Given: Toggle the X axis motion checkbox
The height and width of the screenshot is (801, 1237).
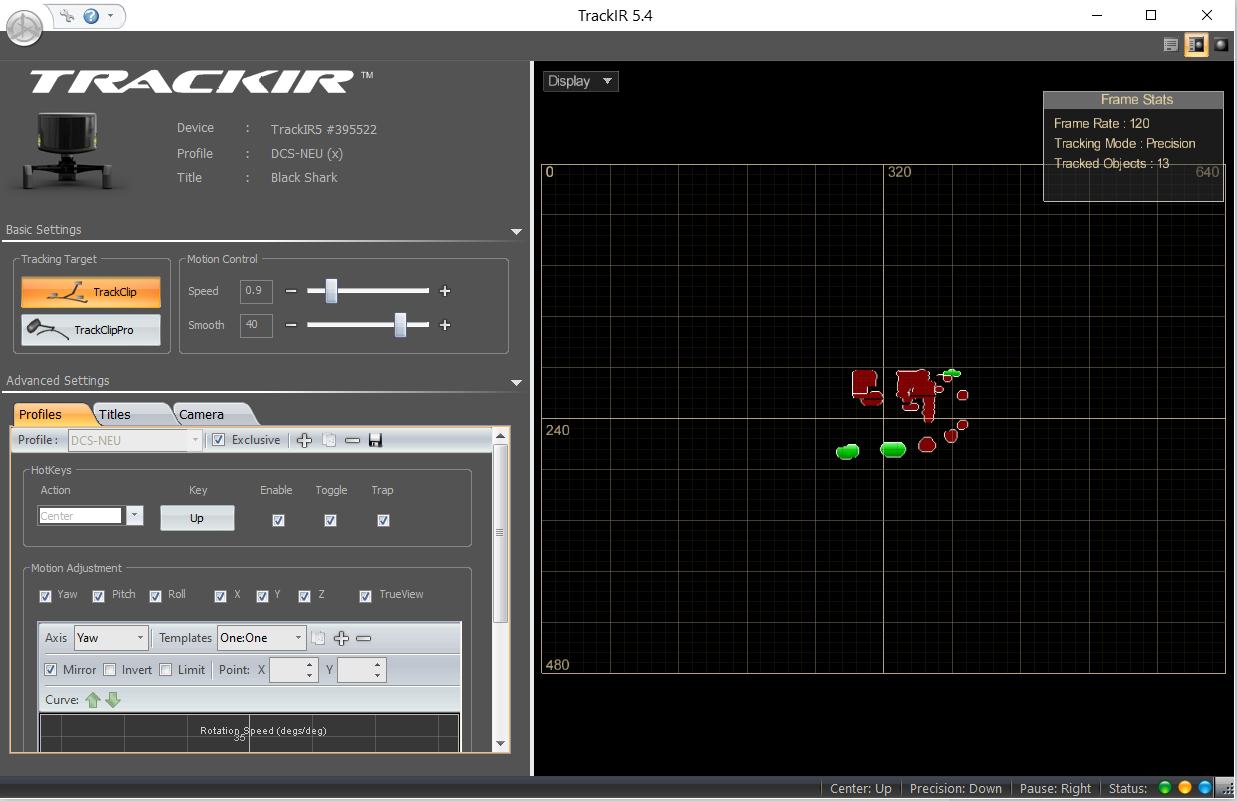Looking at the screenshot, I should click(x=220, y=596).
